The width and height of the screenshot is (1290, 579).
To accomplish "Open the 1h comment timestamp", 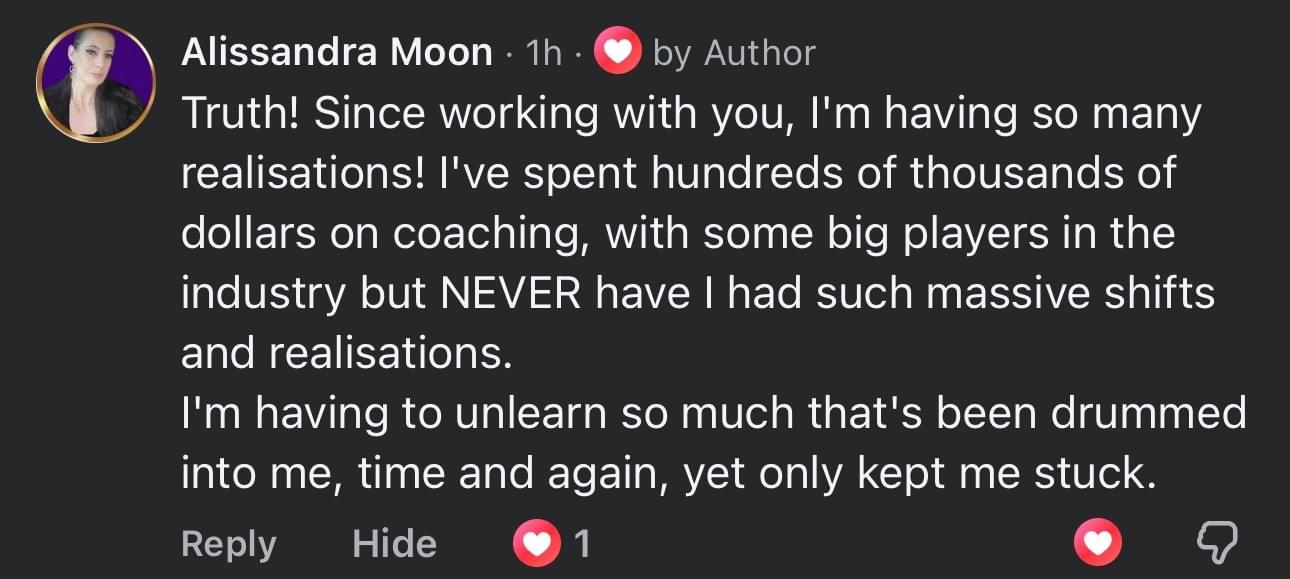I will click(543, 54).
